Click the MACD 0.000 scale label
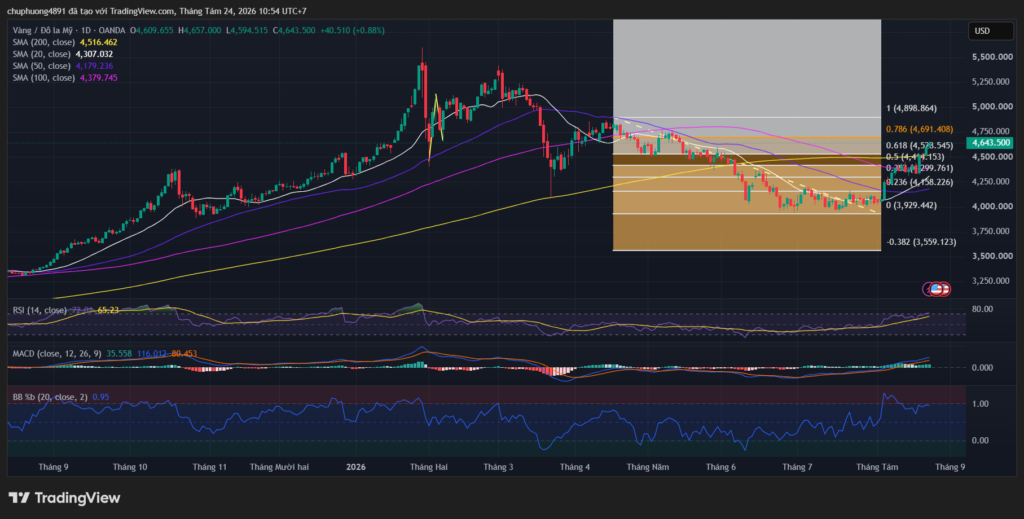 982,368
